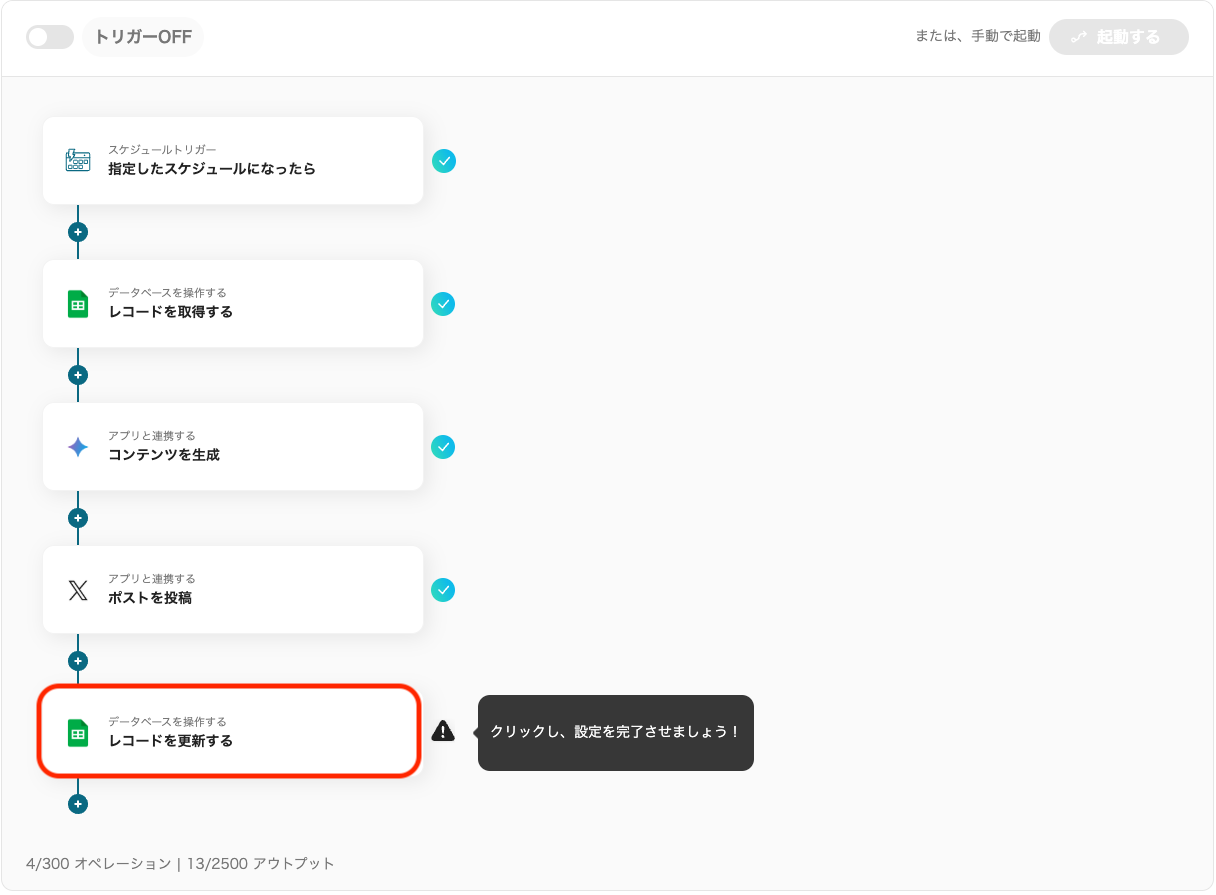The width and height of the screenshot is (1216, 895).
Task: Toggle the trigger ON/OFF switch
Action: pos(50,37)
